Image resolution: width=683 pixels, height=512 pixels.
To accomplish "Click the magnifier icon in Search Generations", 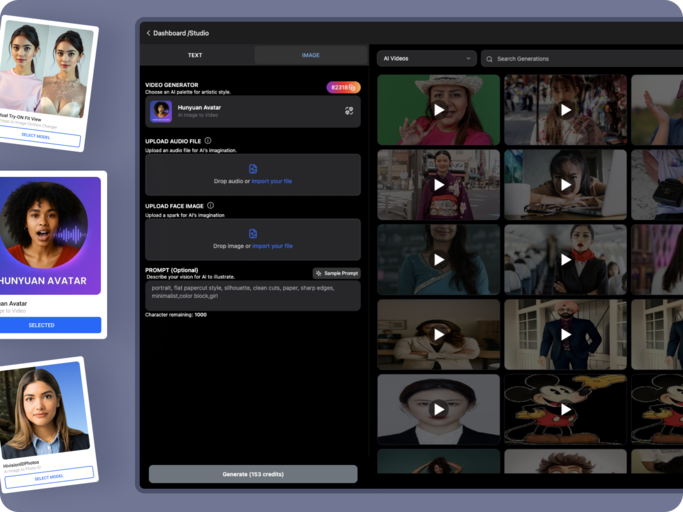I will pyautogui.click(x=489, y=59).
